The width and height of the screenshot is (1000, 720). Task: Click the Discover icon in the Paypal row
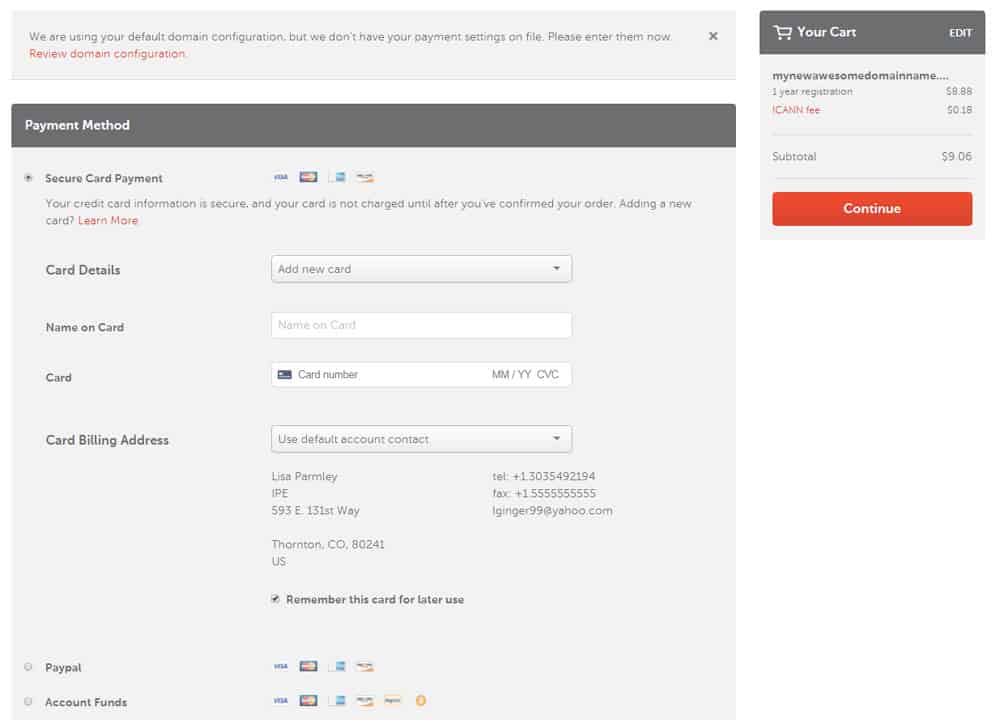[365, 666]
